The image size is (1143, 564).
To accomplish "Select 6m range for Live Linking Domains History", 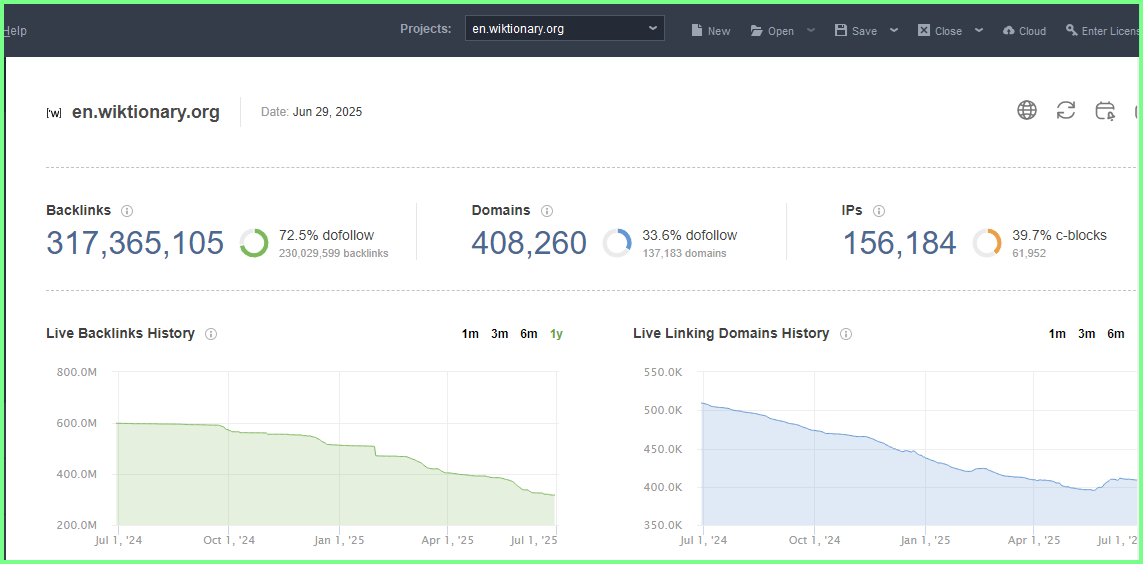I will [x=1115, y=334].
